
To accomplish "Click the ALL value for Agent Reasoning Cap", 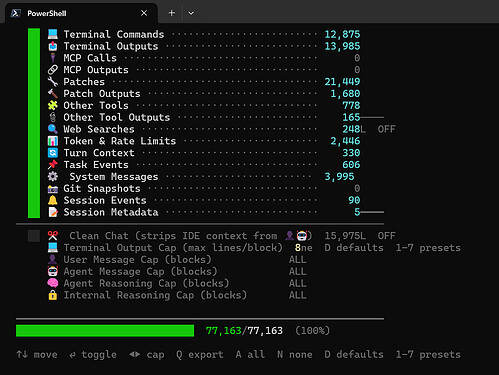I will 298,283.
